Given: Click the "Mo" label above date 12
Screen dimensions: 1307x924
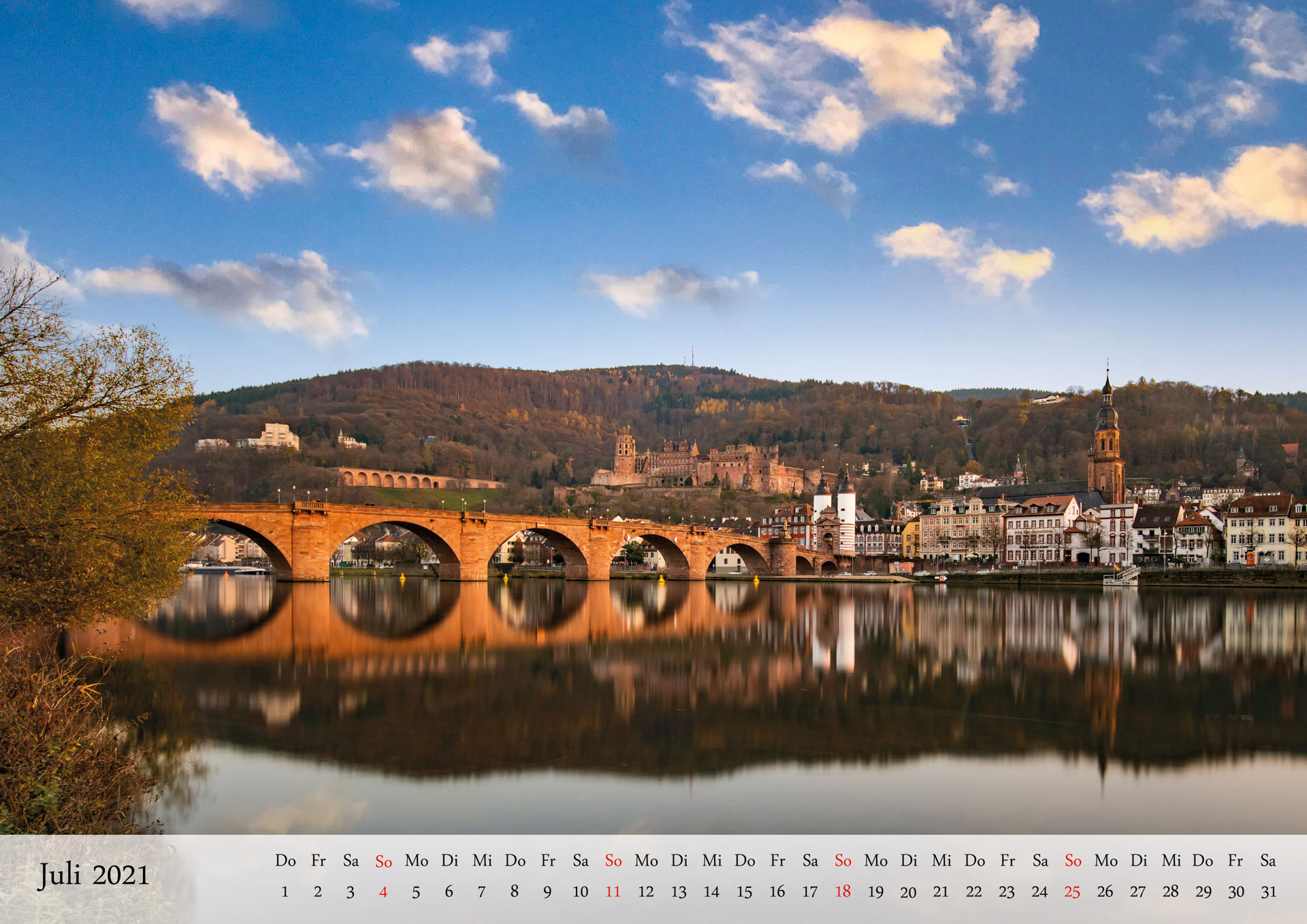Looking at the screenshot, I should (x=646, y=861).
